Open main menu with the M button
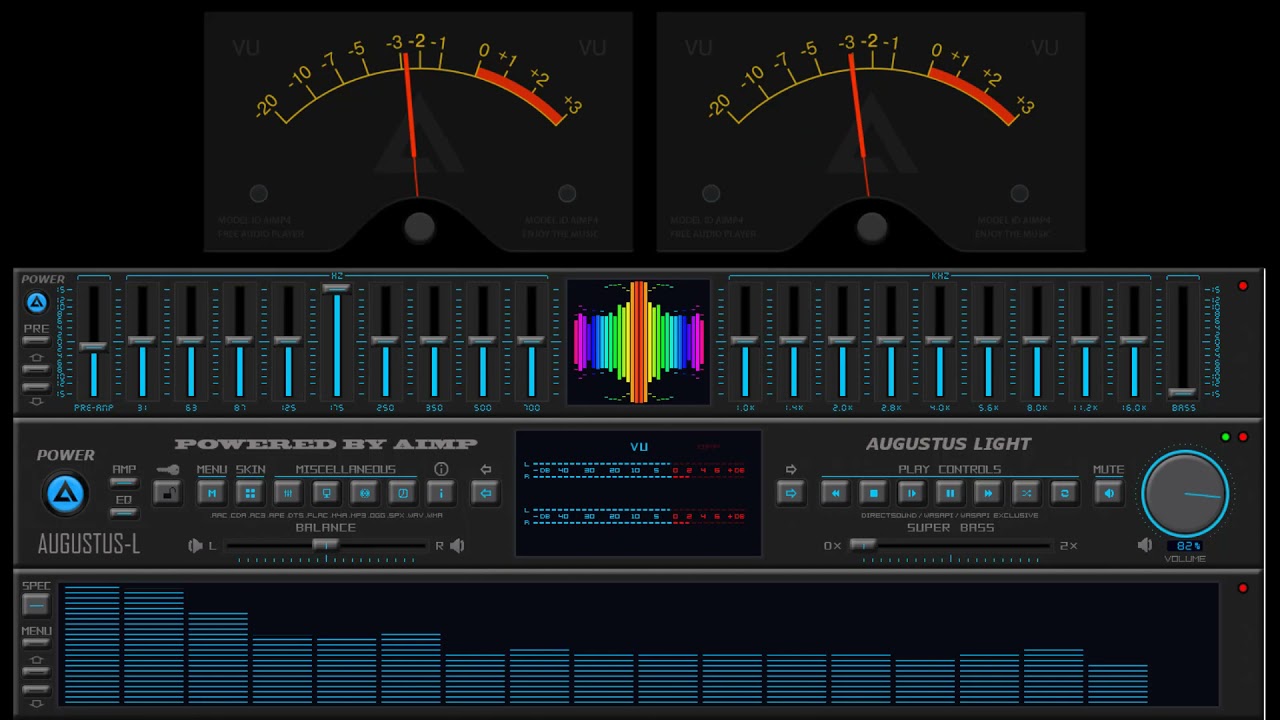This screenshot has height=720, width=1280. point(212,493)
